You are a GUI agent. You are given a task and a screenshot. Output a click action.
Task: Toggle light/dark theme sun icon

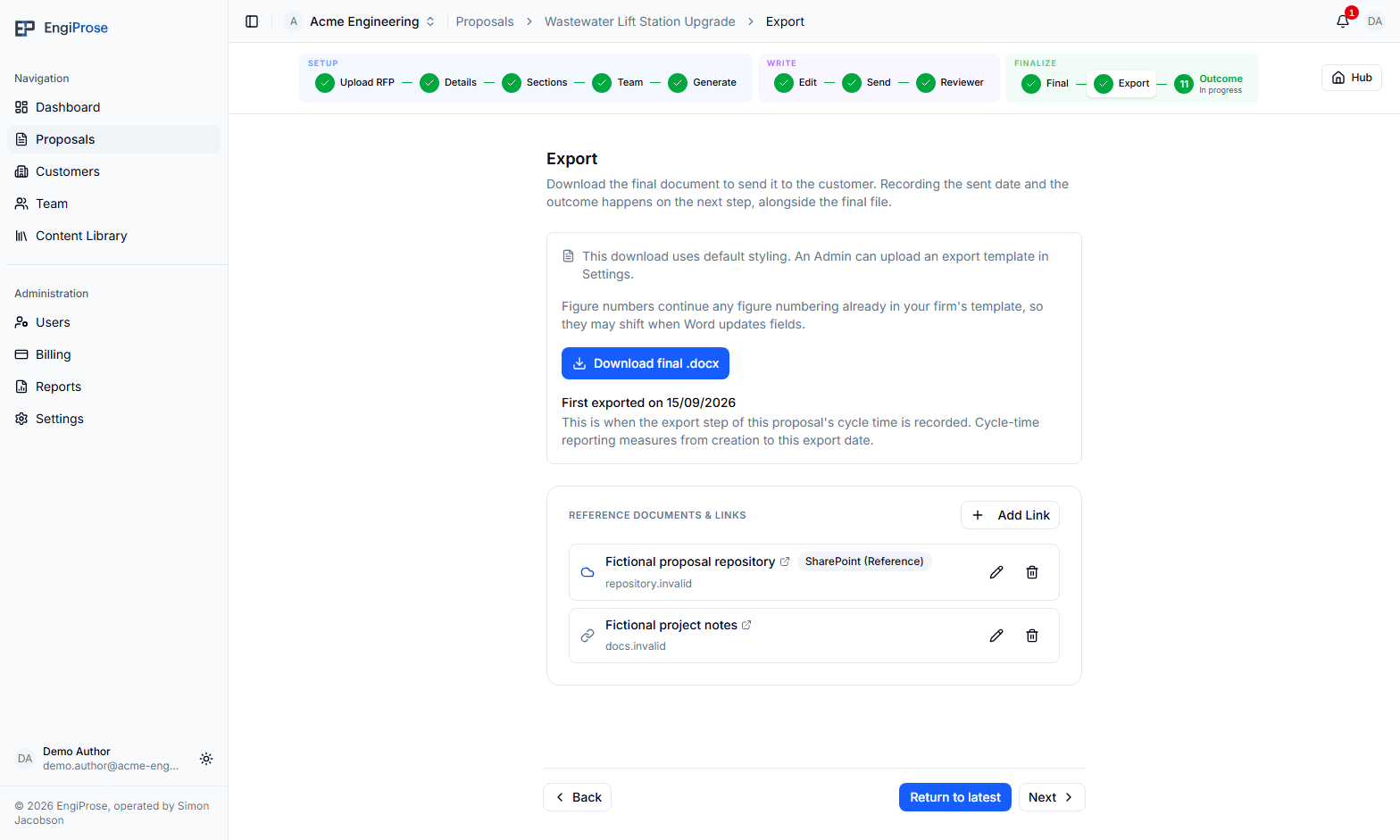click(x=206, y=759)
